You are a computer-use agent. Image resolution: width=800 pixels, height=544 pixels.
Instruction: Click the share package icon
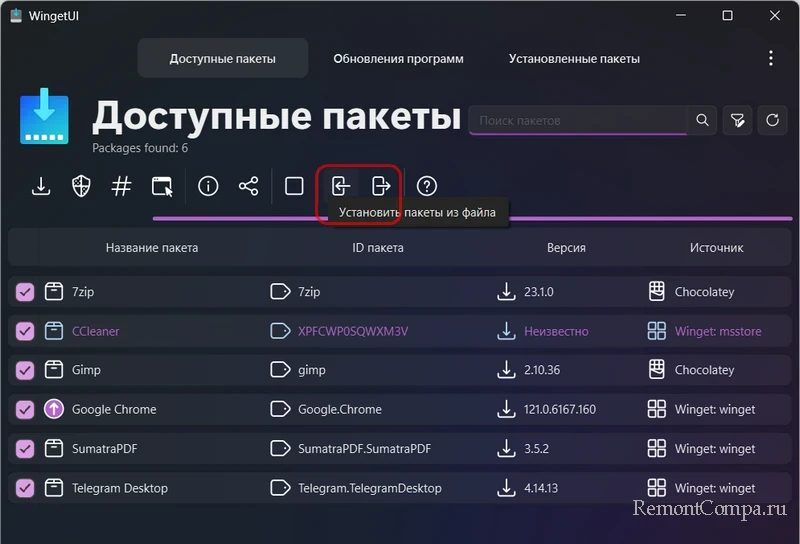tap(248, 186)
